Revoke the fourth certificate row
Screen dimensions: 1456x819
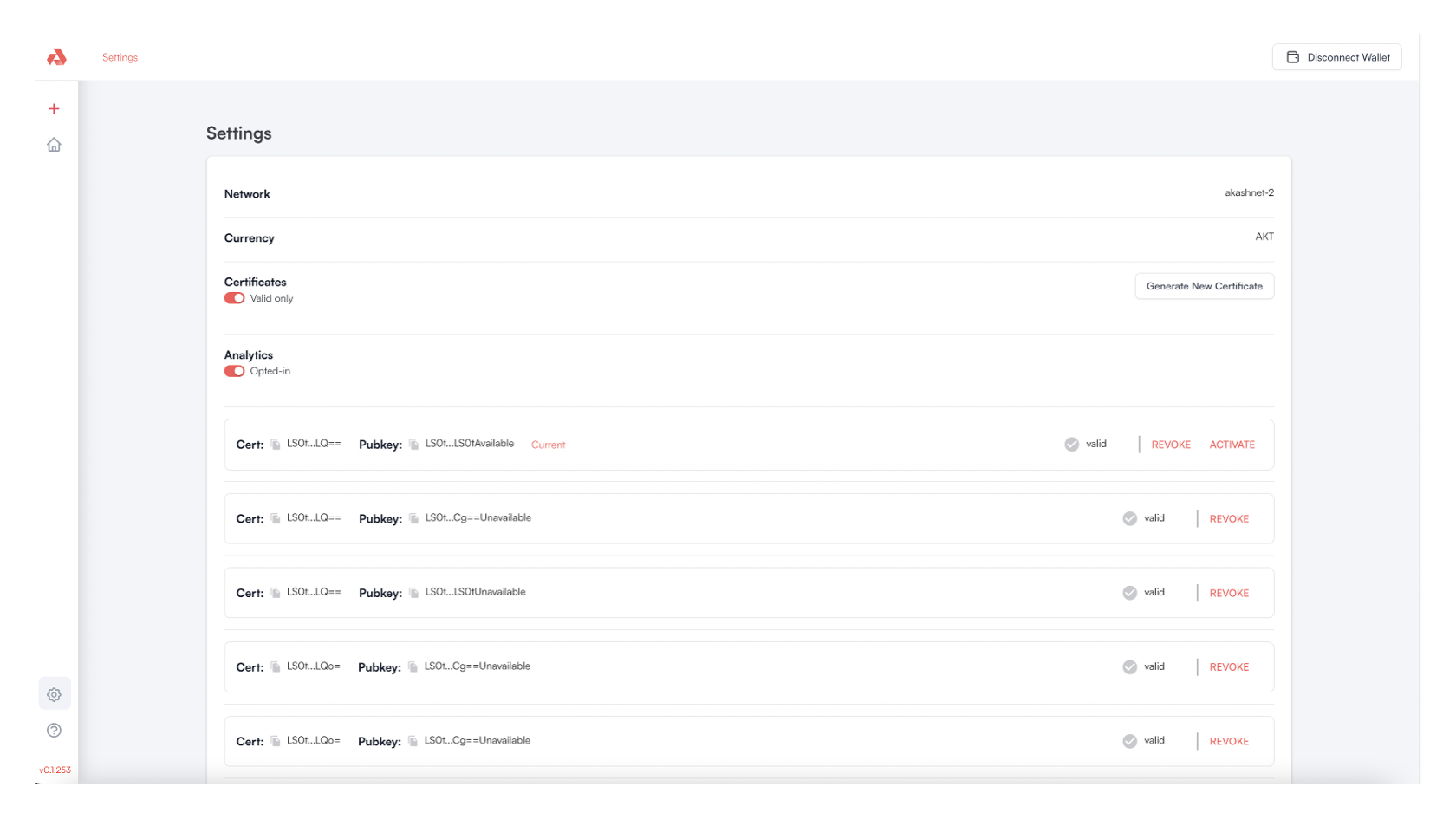point(1229,667)
